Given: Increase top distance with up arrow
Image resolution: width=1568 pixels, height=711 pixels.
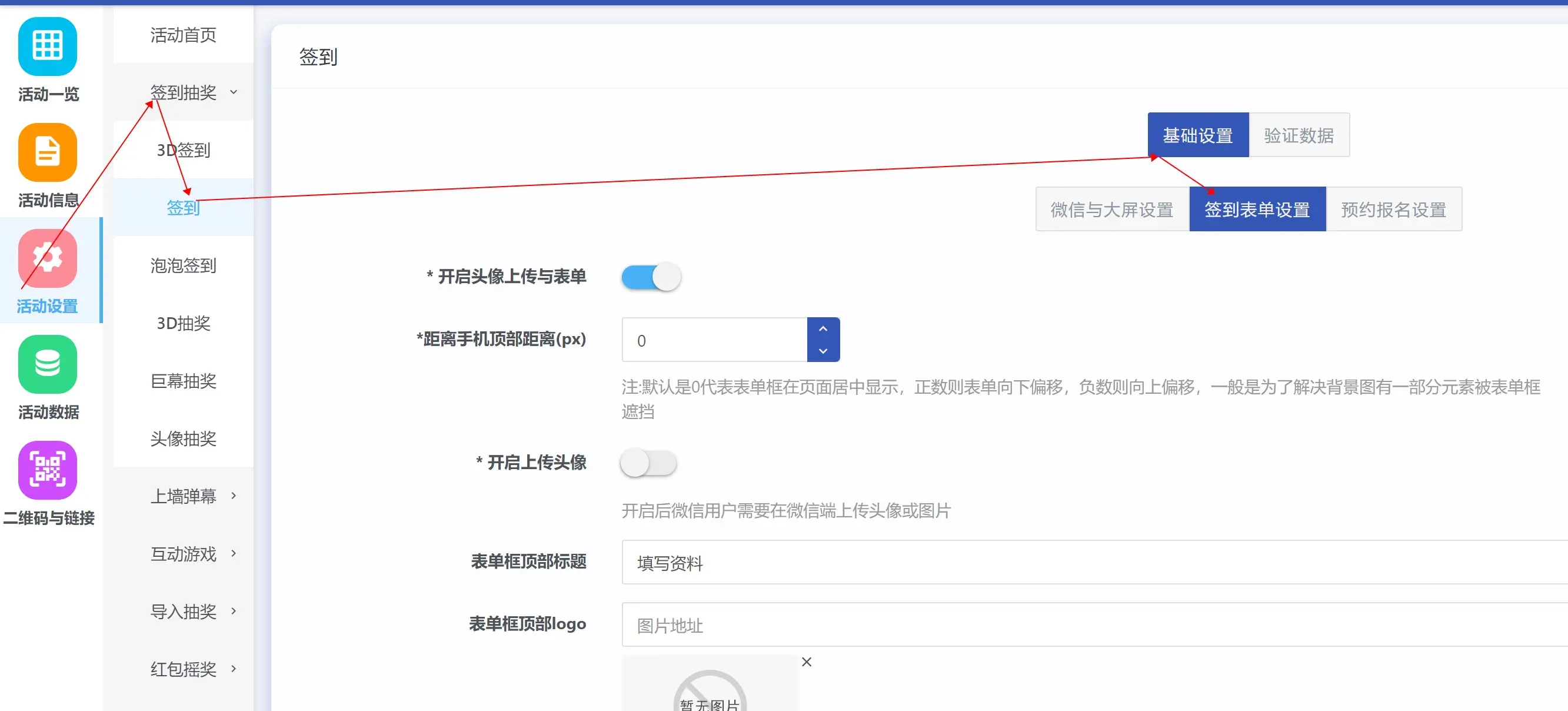Looking at the screenshot, I should coord(823,328).
